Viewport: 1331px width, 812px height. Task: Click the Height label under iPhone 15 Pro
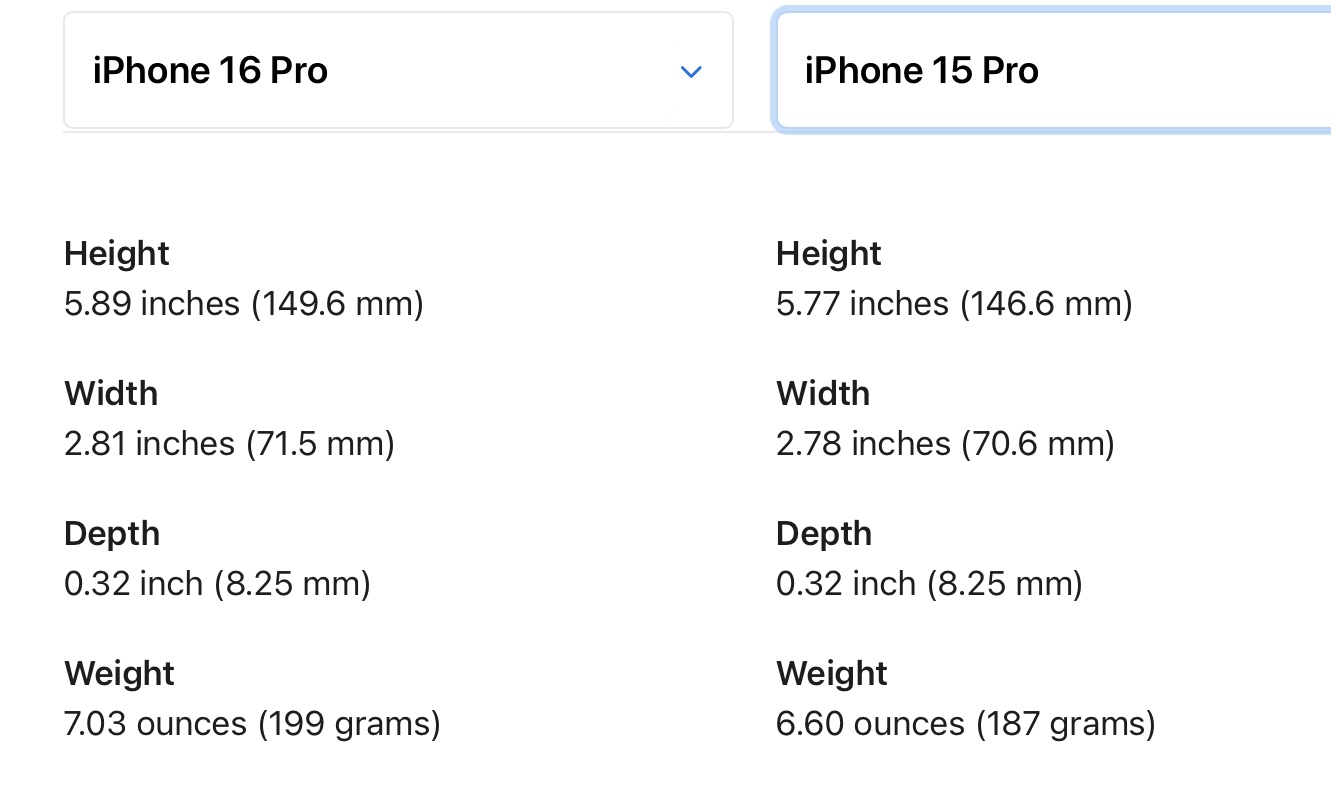click(x=828, y=254)
